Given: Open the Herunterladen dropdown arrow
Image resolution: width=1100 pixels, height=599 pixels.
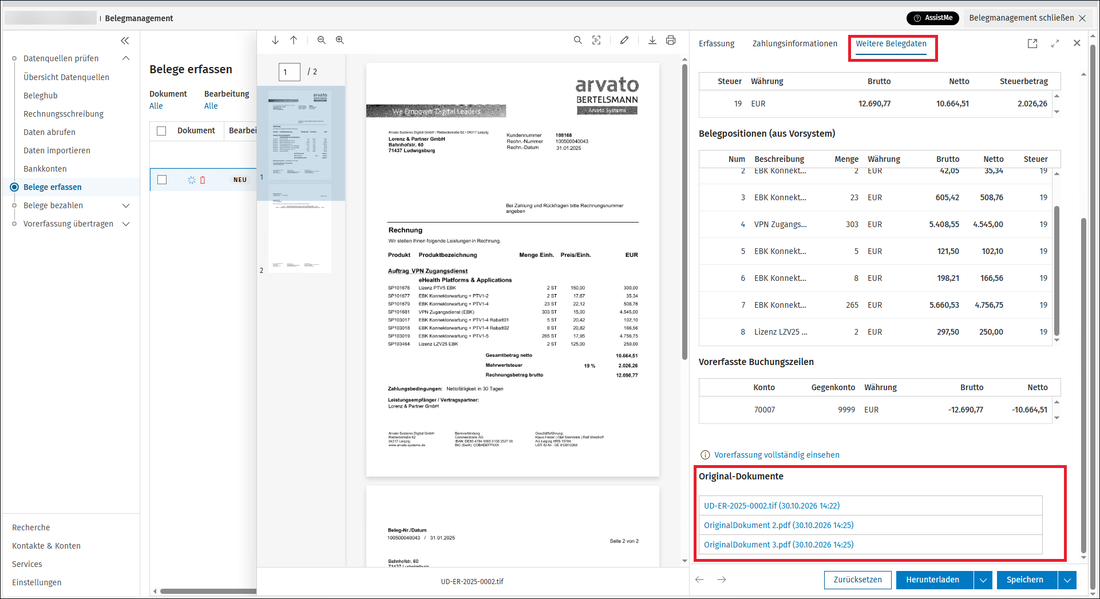Looking at the screenshot, I should (x=984, y=580).
